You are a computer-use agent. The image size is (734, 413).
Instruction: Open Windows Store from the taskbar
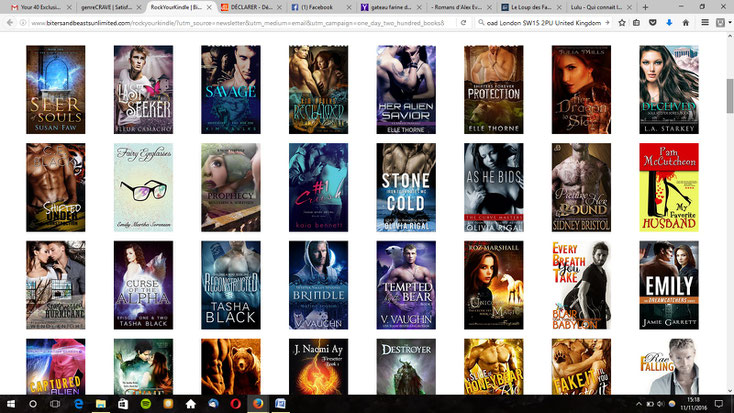(123, 404)
